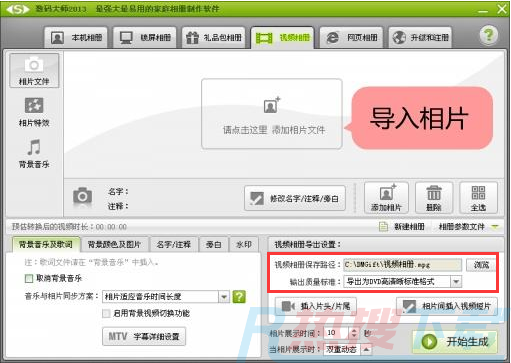Click the sync scheme help icon
The width and height of the screenshot is (511, 363).
(x=239, y=296)
